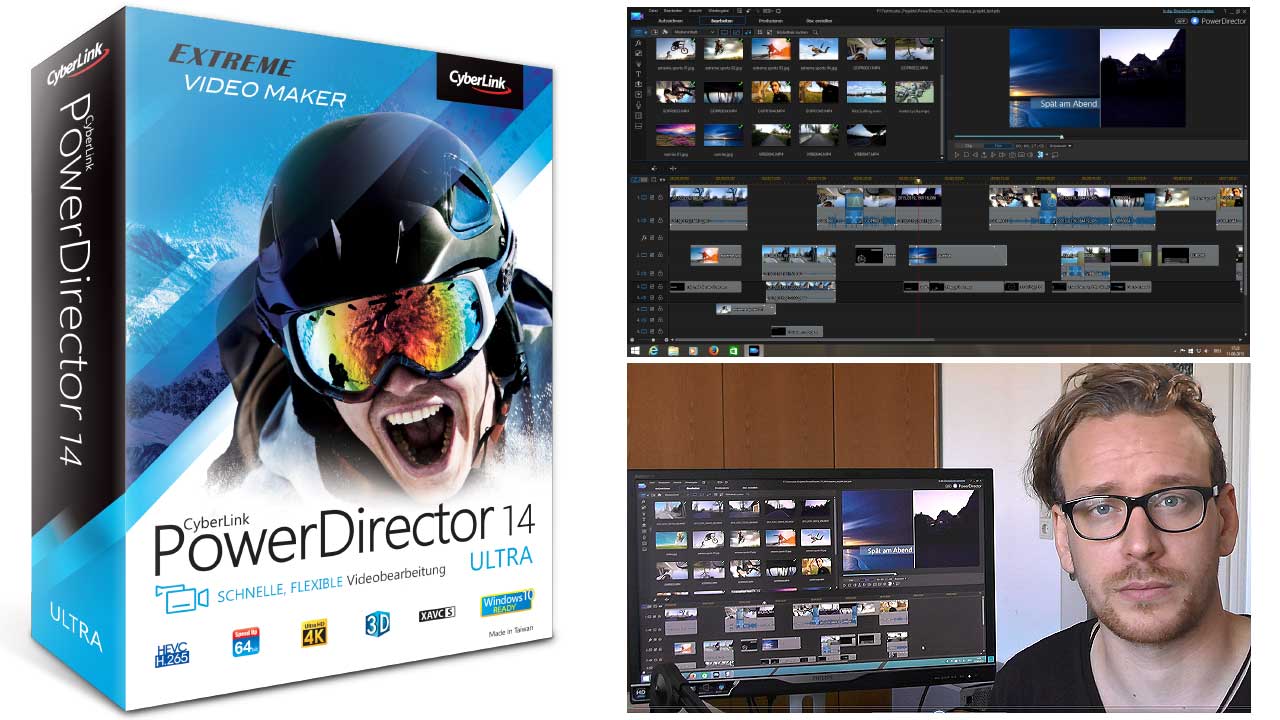Switch to the Aufzeichnen tab
Viewport: 1280px width, 720px height.
tap(670, 21)
